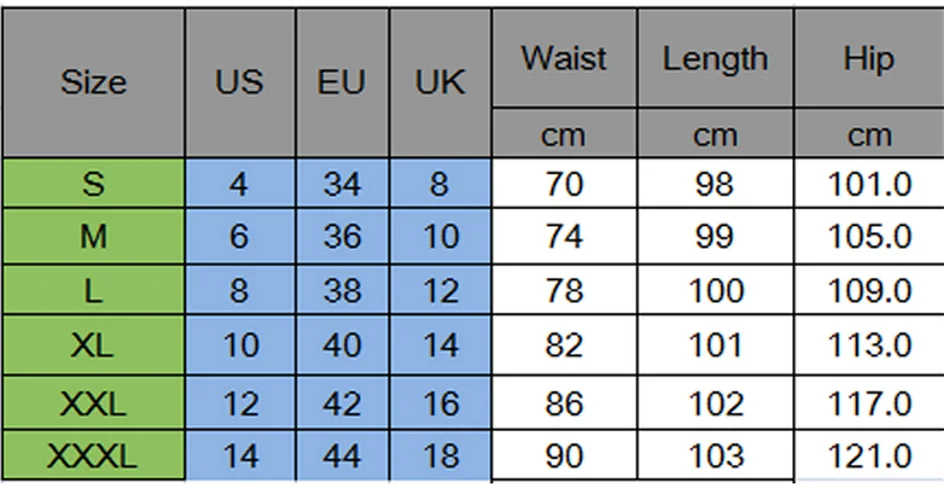Click the cm unit under Waist
The width and height of the screenshot is (944, 487).
pyautogui.click(x=564, y=135)
